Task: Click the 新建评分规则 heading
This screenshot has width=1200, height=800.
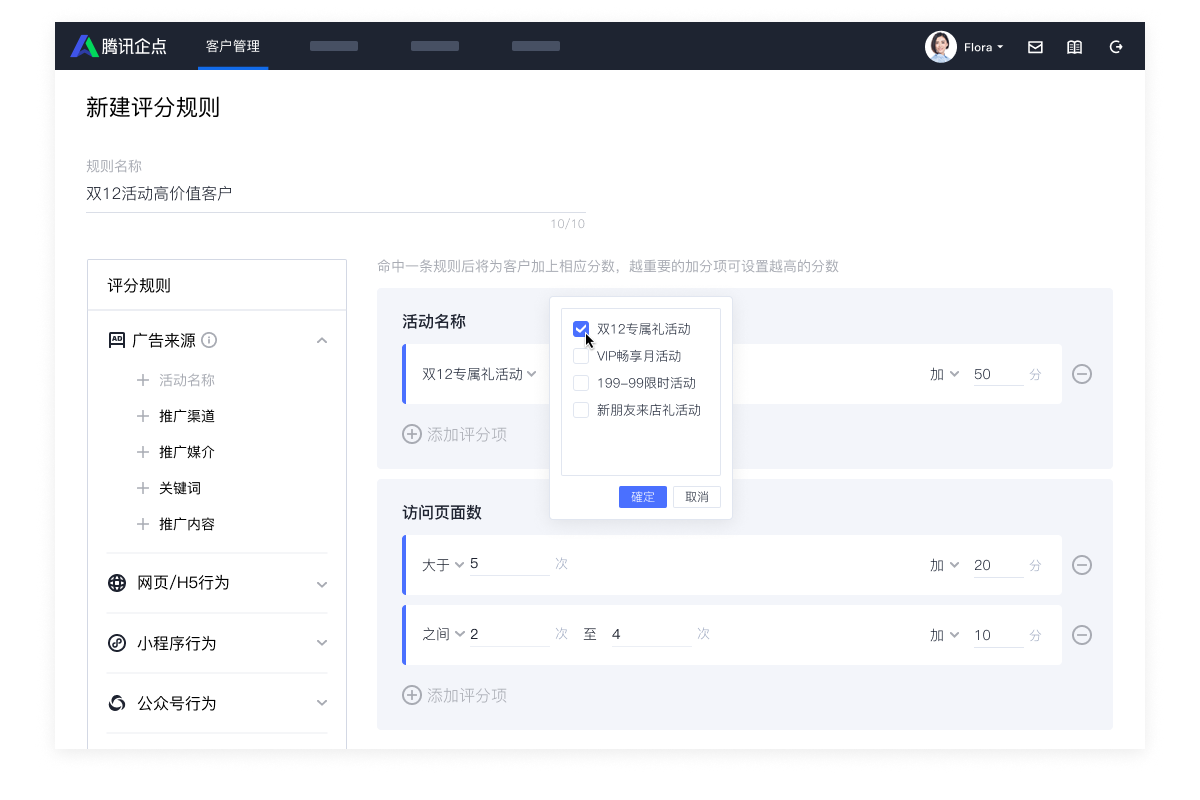Action: pyautogui.click(x=153, y=108)
